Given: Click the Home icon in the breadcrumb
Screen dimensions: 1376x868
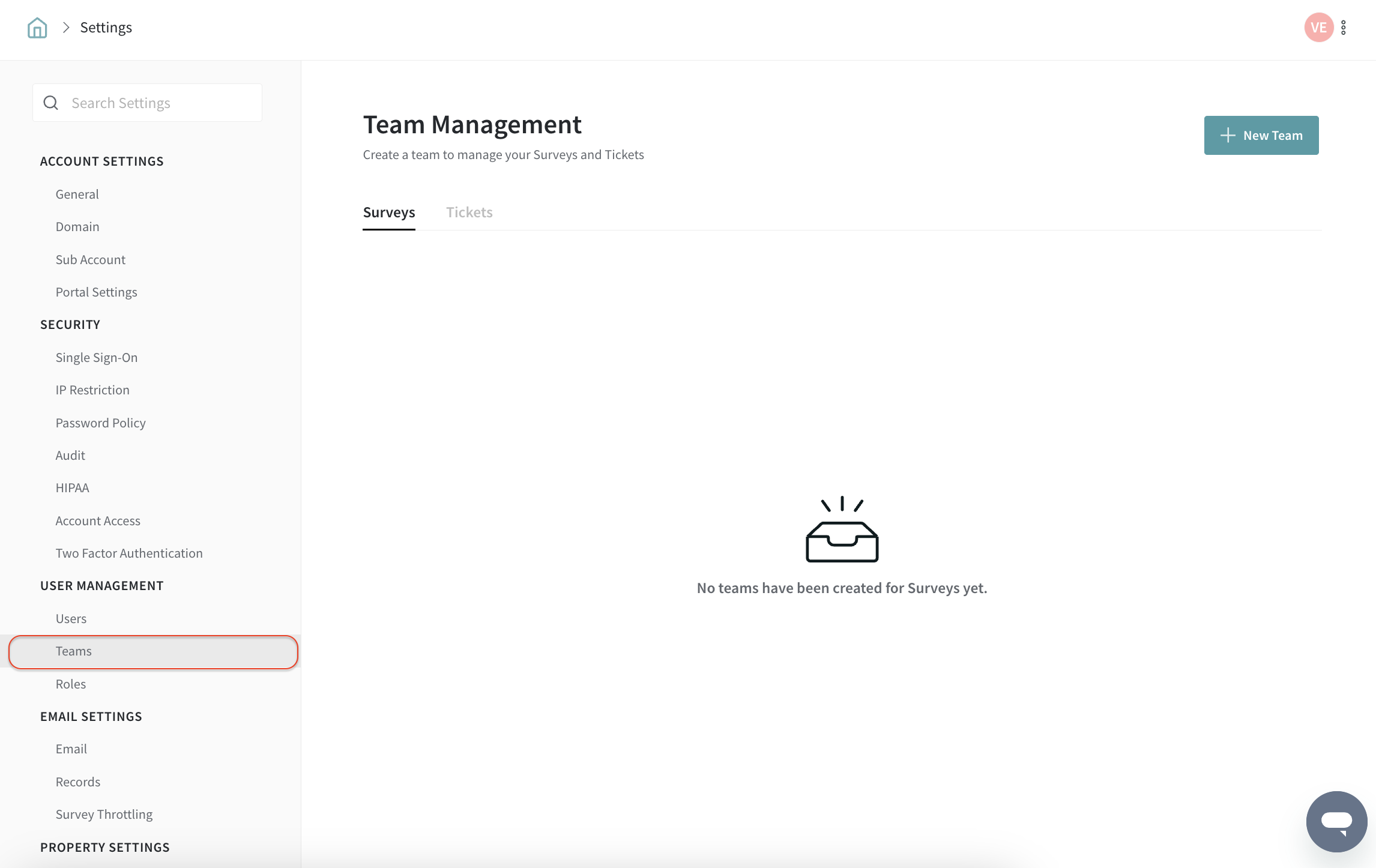Looking at the screenshot, I should click(x=37, y=28).
